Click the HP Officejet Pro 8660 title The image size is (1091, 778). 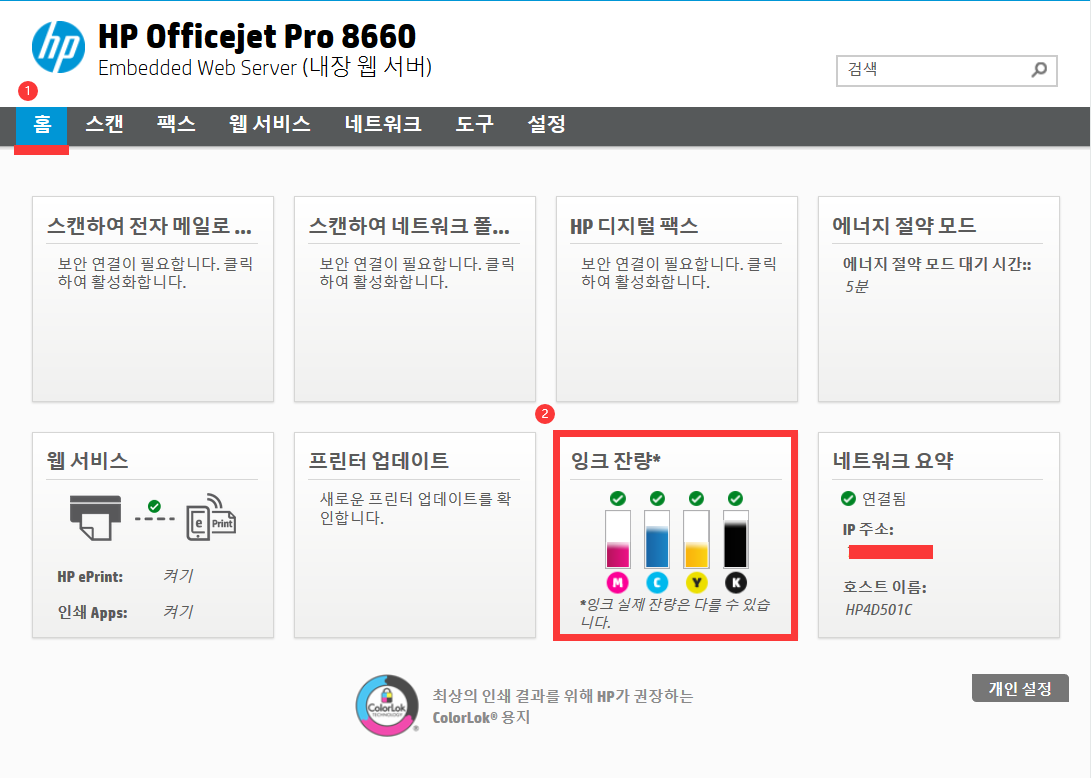pos(257,36)
